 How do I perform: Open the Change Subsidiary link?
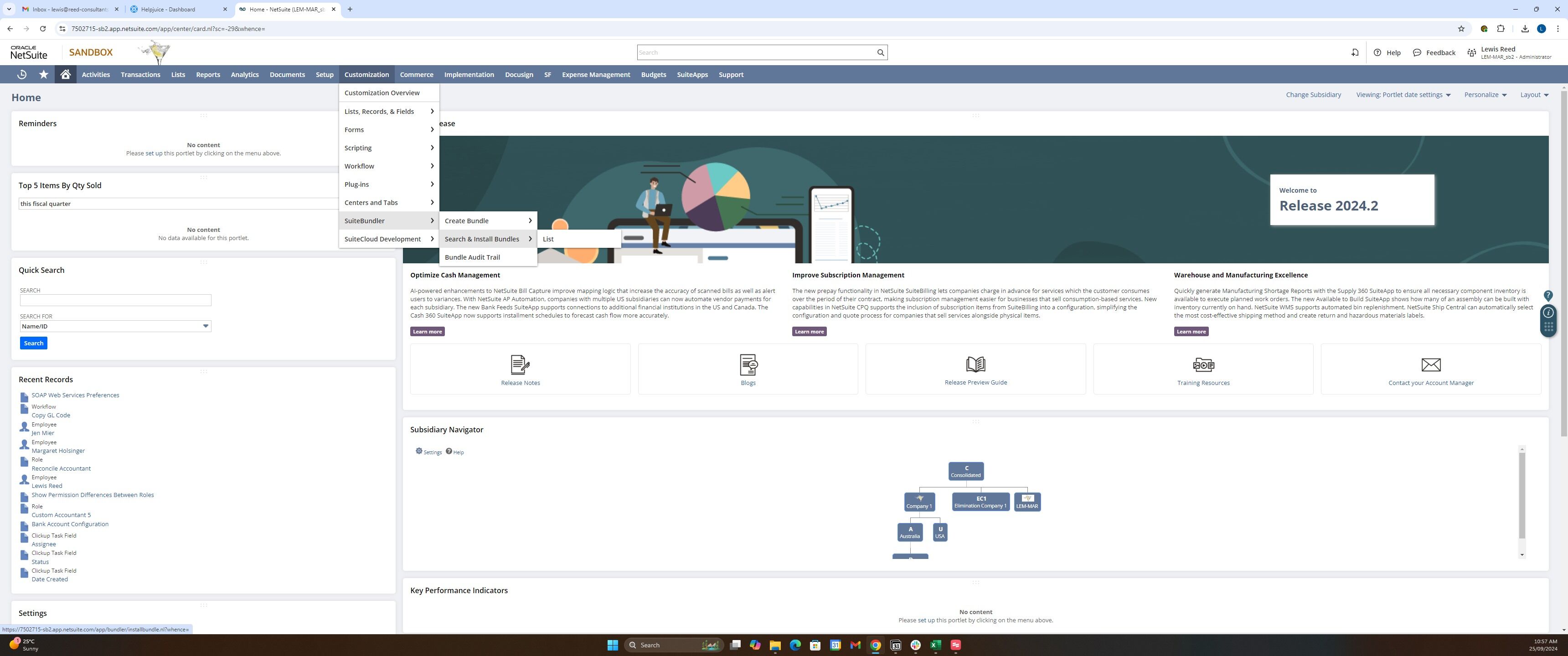pyautogui.click(x=1313, y=95)
